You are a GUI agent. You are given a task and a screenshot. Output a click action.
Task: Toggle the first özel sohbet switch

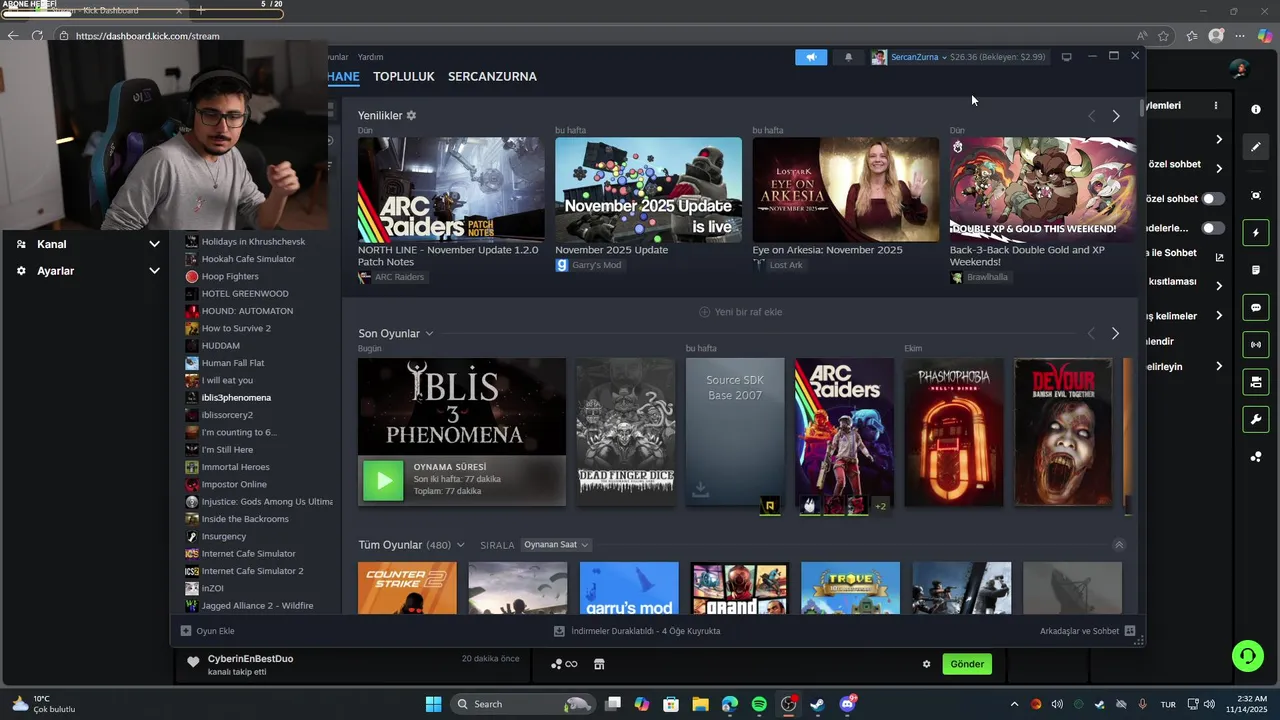click(x=1213, y=199)
